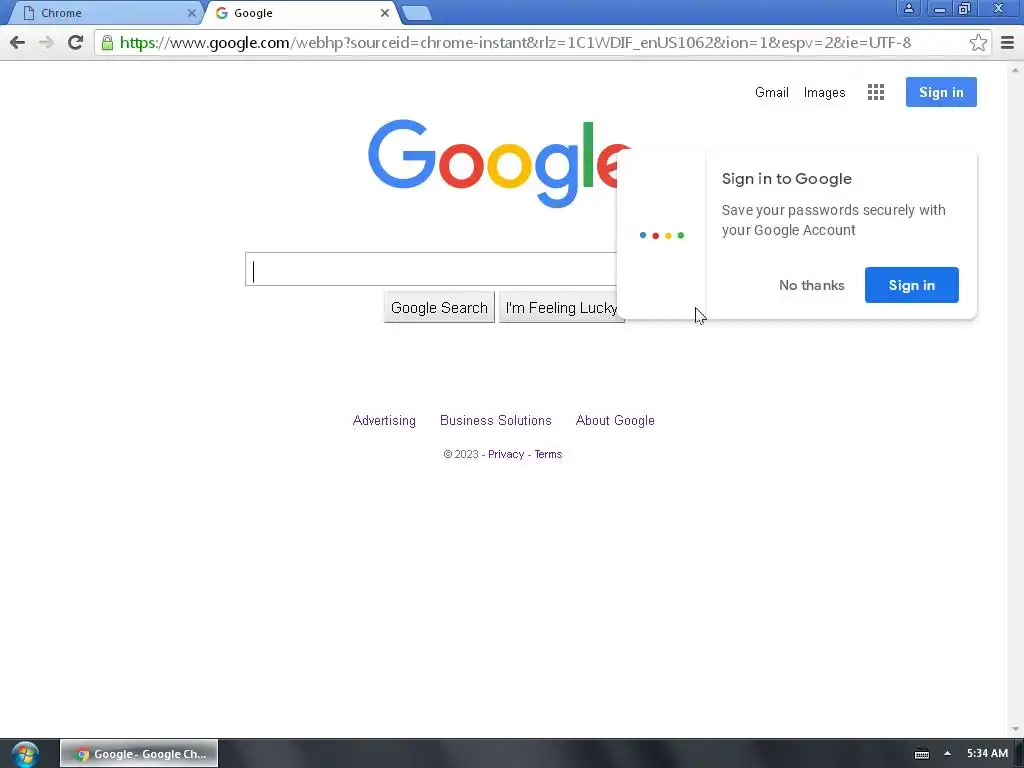
Task: Click Sign in inside the popup
Action: pos(912,285)
